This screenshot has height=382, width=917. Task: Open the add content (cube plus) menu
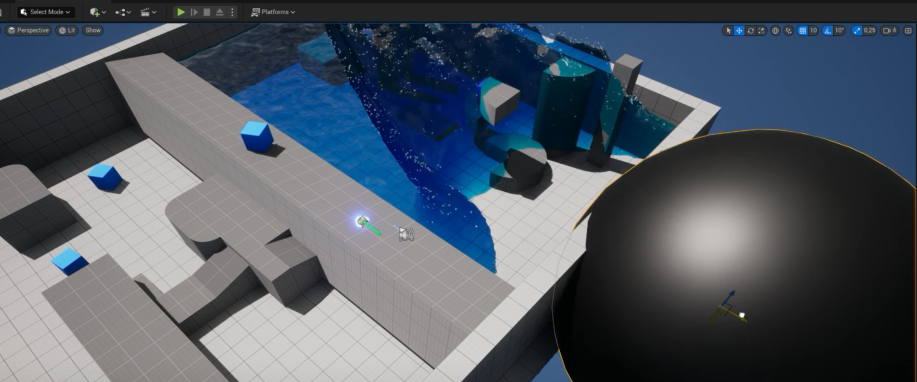98,12
